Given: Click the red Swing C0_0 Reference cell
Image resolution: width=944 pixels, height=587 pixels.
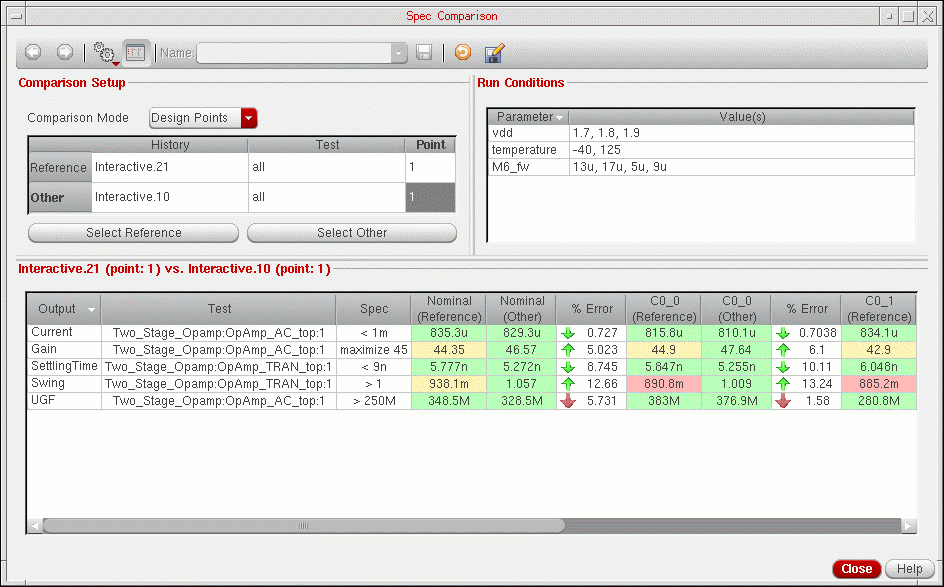Looking at the screenshot, I should [x=662, y=383].
